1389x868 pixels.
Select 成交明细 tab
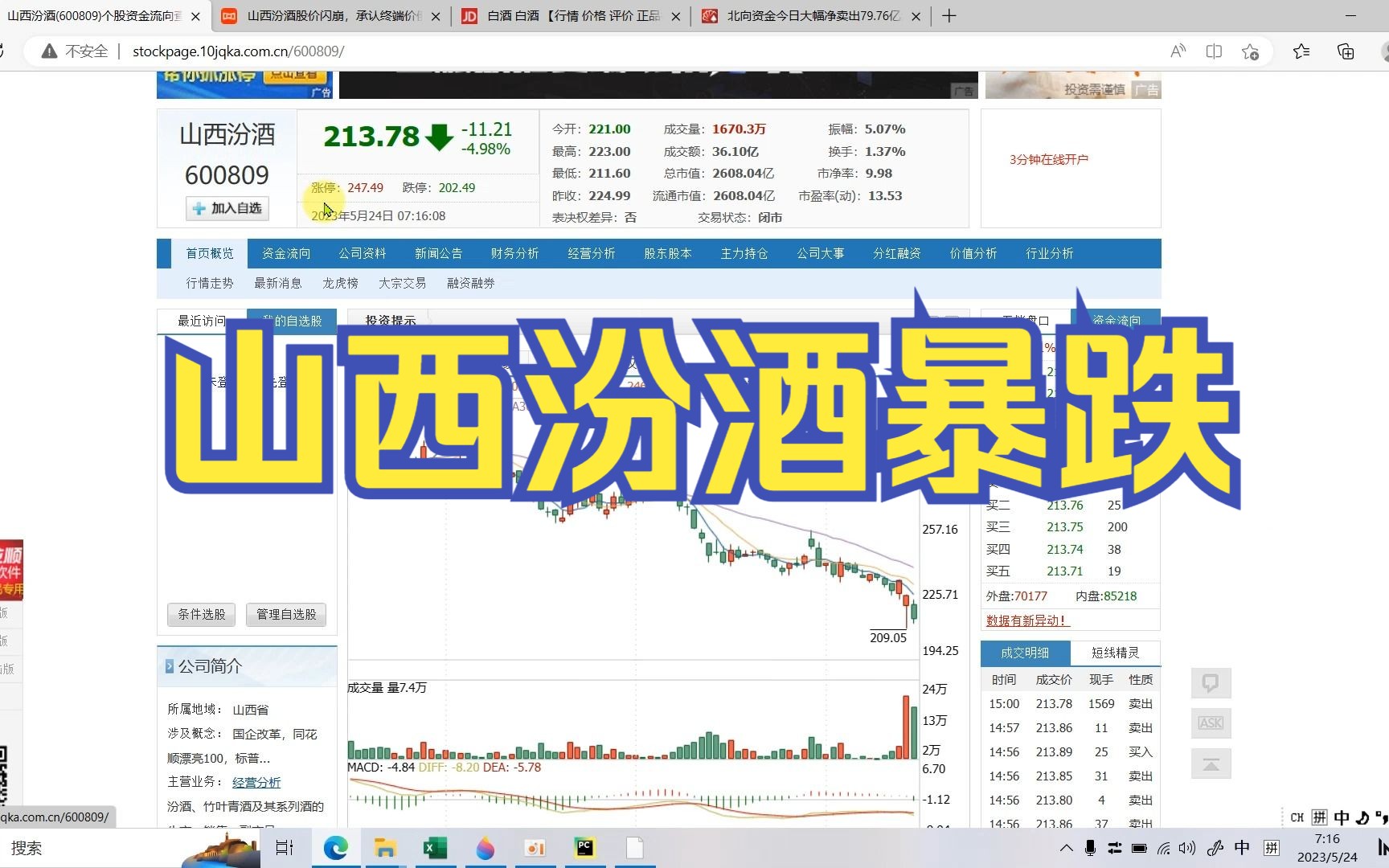[x=1026, y=653]
